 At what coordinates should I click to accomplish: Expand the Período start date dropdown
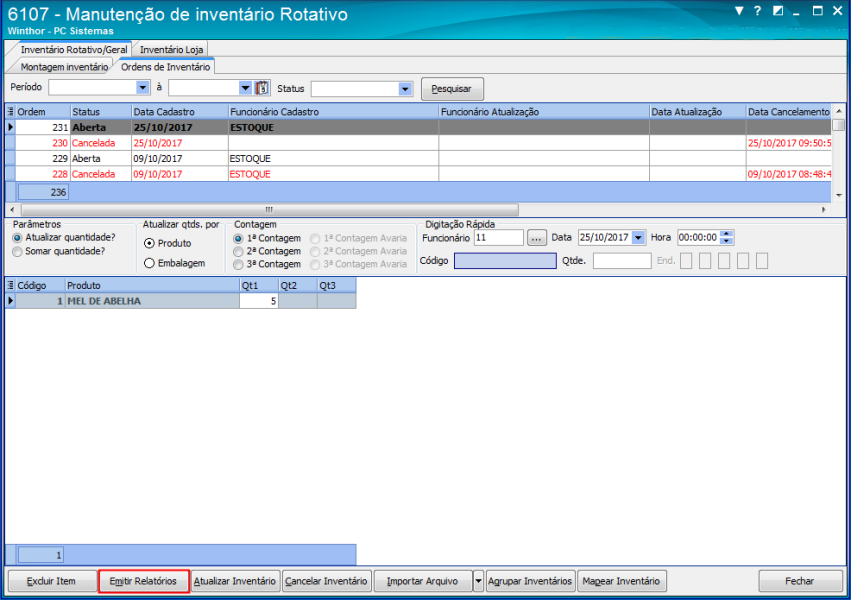coord(142,87)
